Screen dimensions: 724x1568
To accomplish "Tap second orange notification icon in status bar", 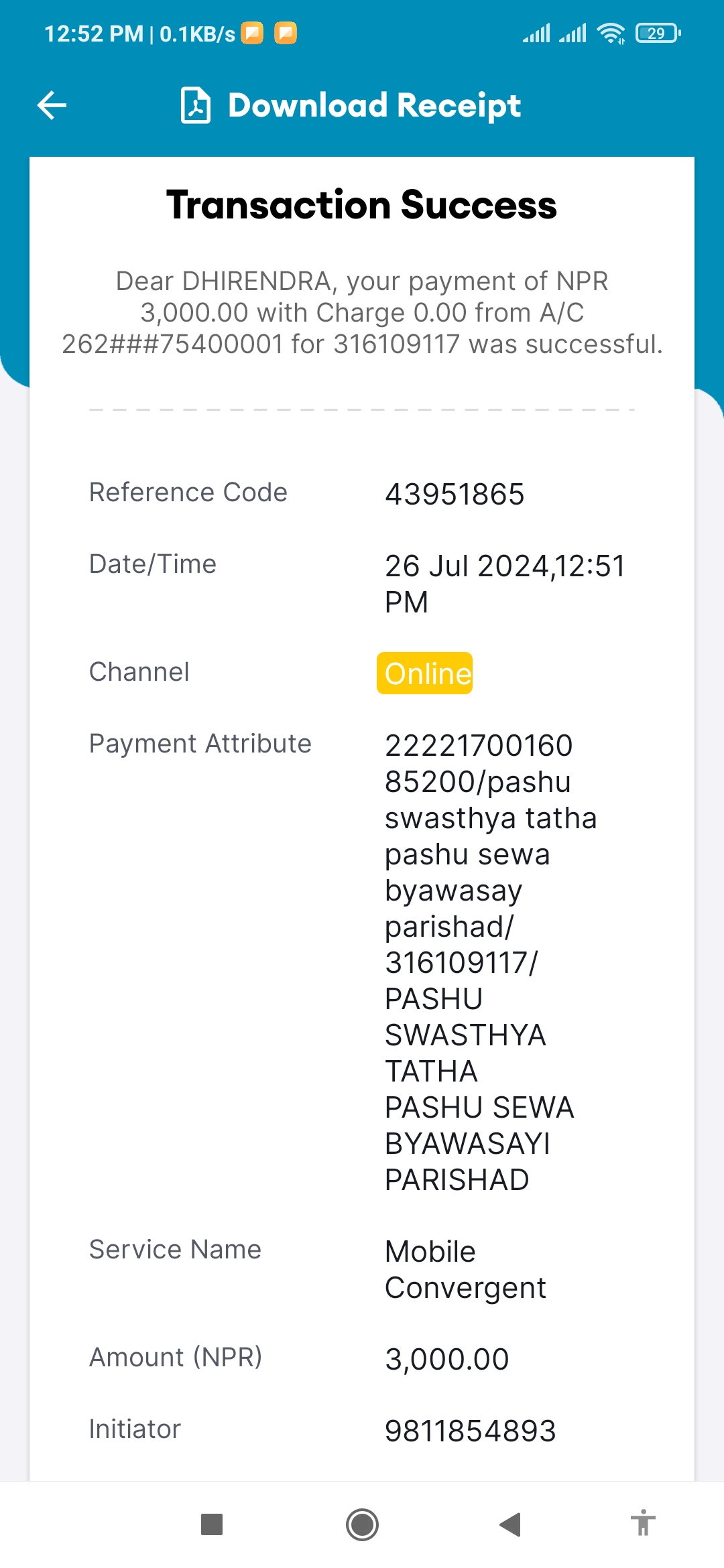I will [286, 33].
